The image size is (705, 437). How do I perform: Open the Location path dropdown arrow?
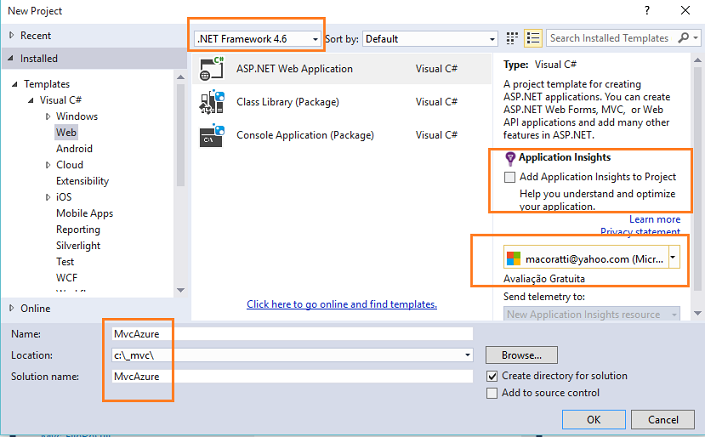pyautogui.click(x=468, y=355)
